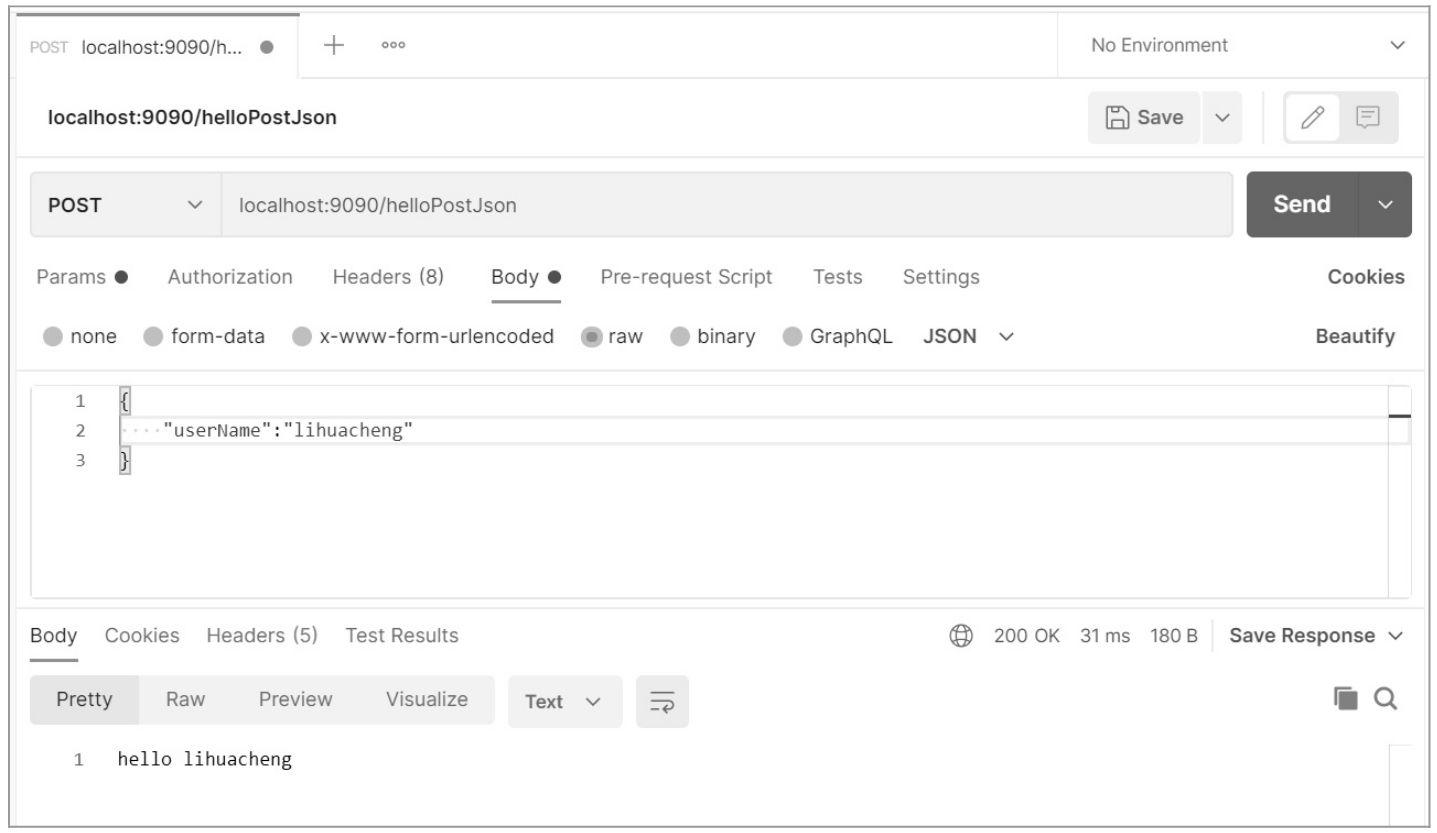Click the hello lihuacheng response line

click(205, 759)
